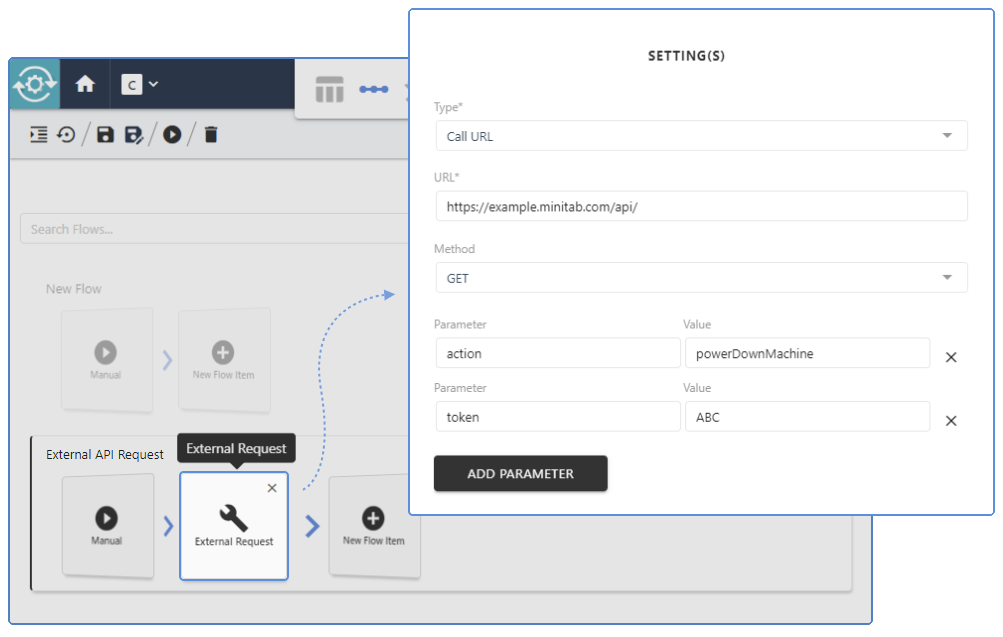The width and height of the screenshot is (1003, 637).
Task: Click the flow connector dots icon
Action: click(x=373, y=89)
